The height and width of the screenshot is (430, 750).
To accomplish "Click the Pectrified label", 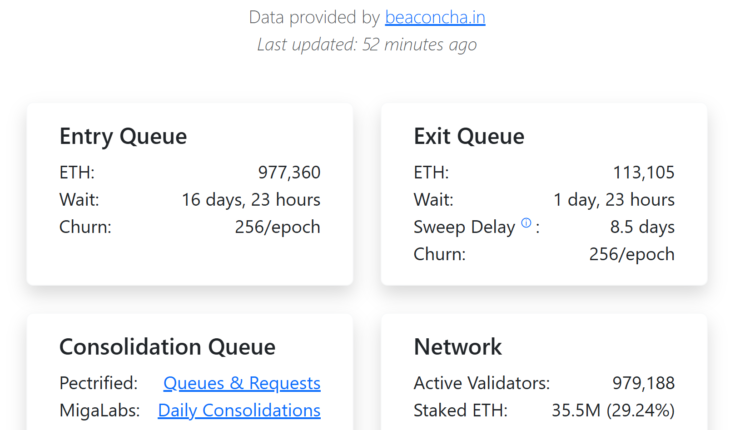I will point(99,383).
